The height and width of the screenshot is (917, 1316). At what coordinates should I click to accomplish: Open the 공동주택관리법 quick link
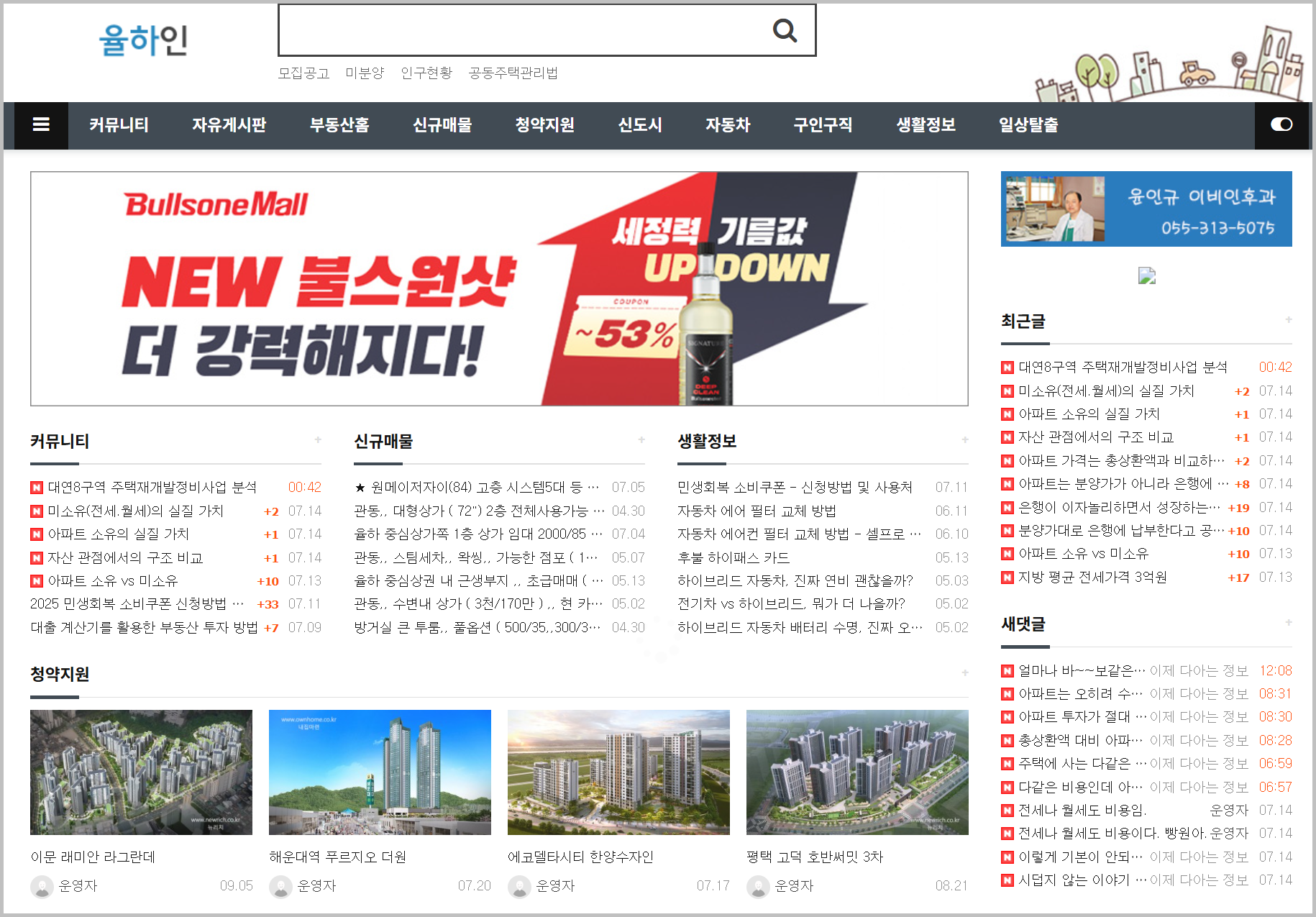point(513,73)
